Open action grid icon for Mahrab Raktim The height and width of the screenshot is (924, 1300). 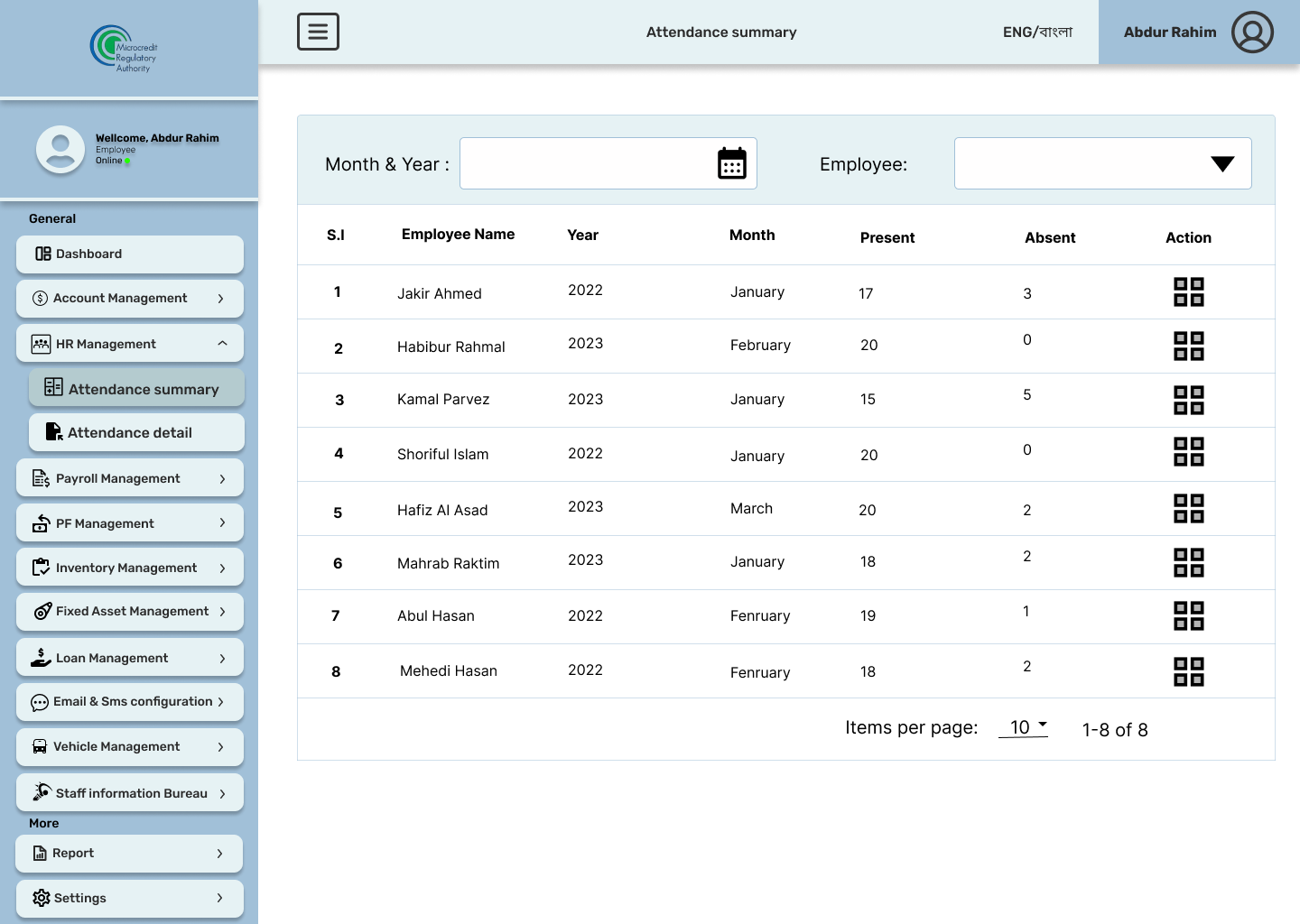[1188, 562]
